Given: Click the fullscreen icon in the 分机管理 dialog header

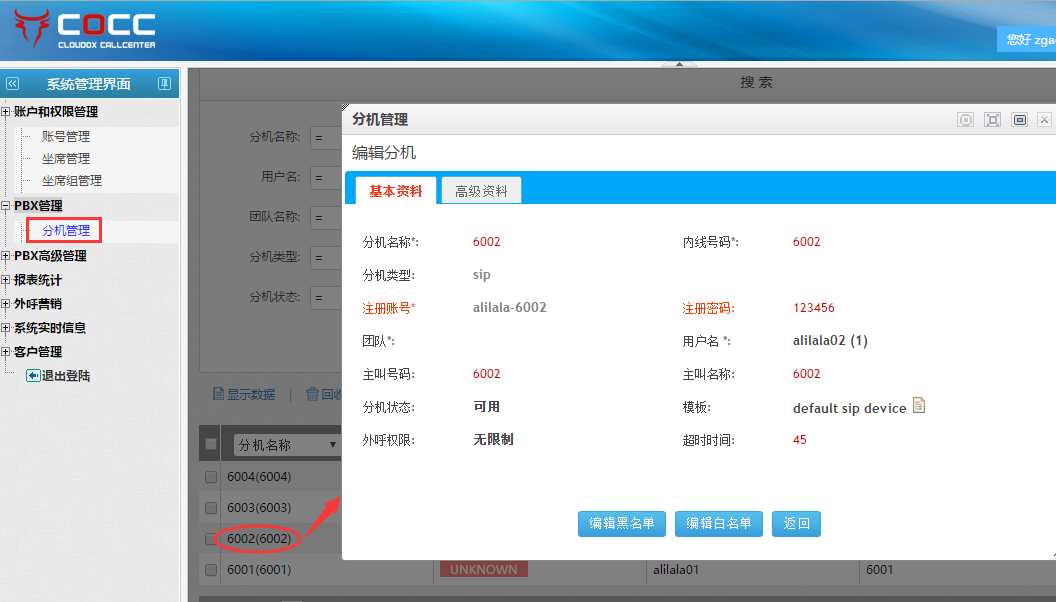Looking at the screenshot, I should (992, 120).
